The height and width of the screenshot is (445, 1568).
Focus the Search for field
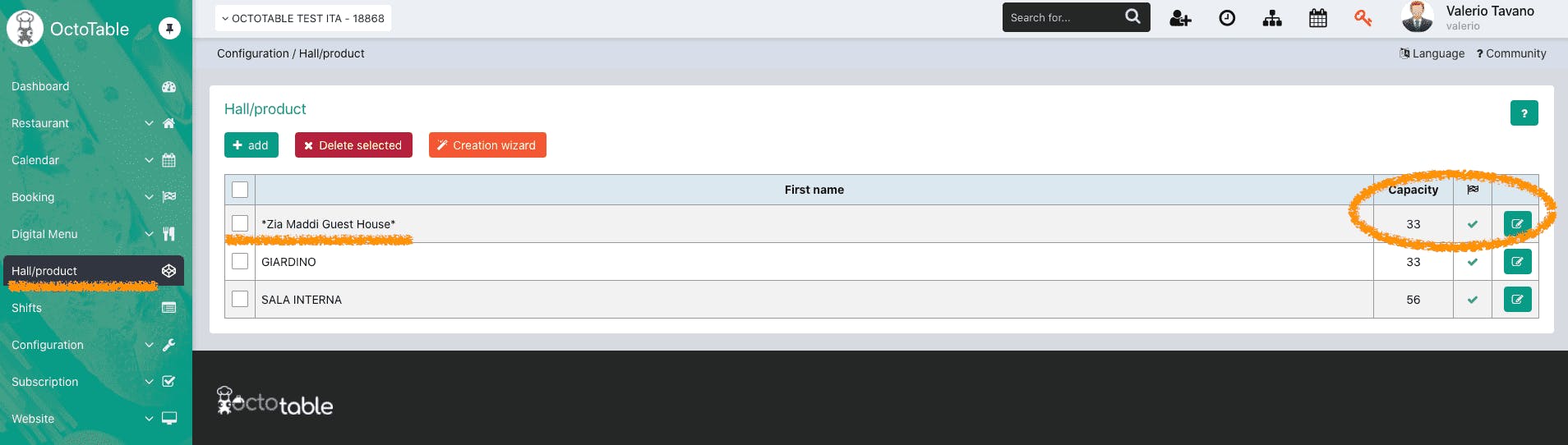click(x=1064, y=17)
